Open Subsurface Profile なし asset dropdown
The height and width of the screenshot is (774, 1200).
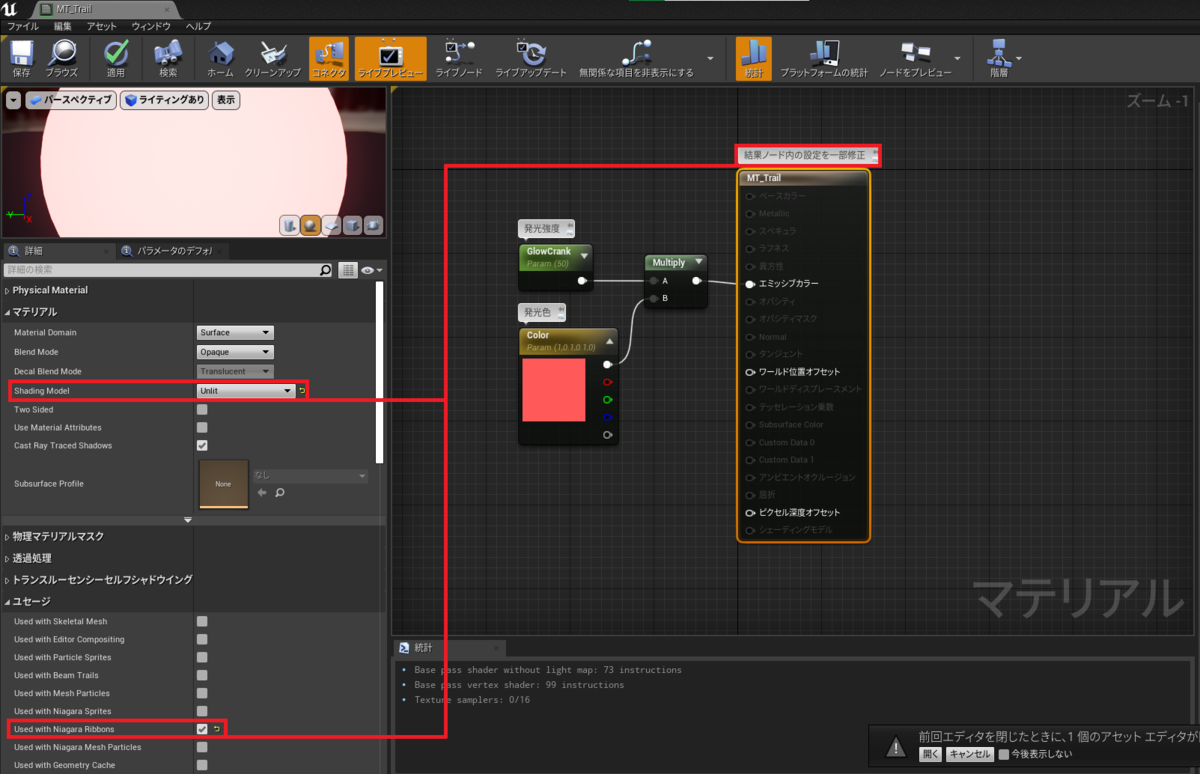pos(310,476)
